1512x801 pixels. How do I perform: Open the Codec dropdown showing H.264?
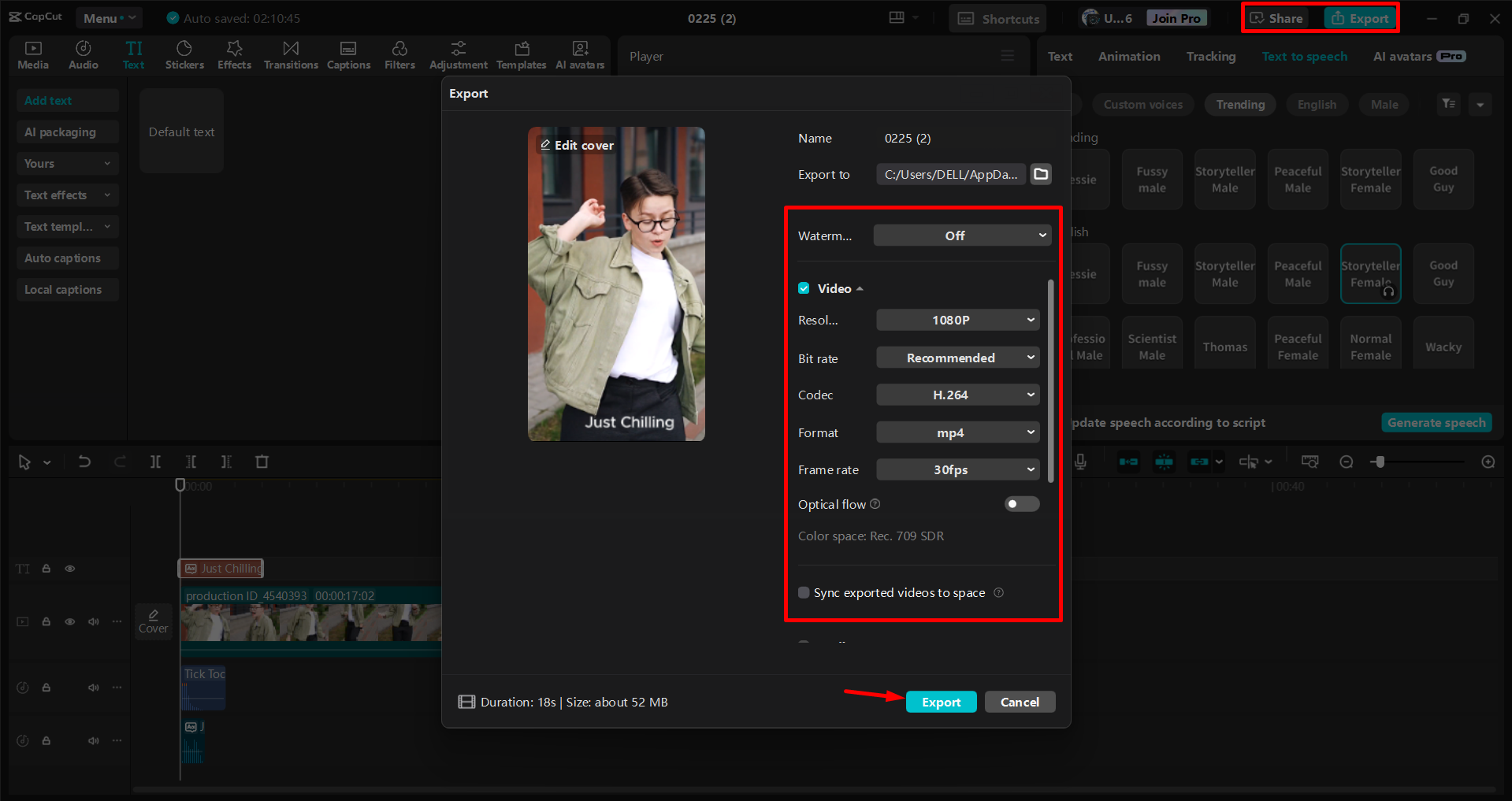coord(958,395)
